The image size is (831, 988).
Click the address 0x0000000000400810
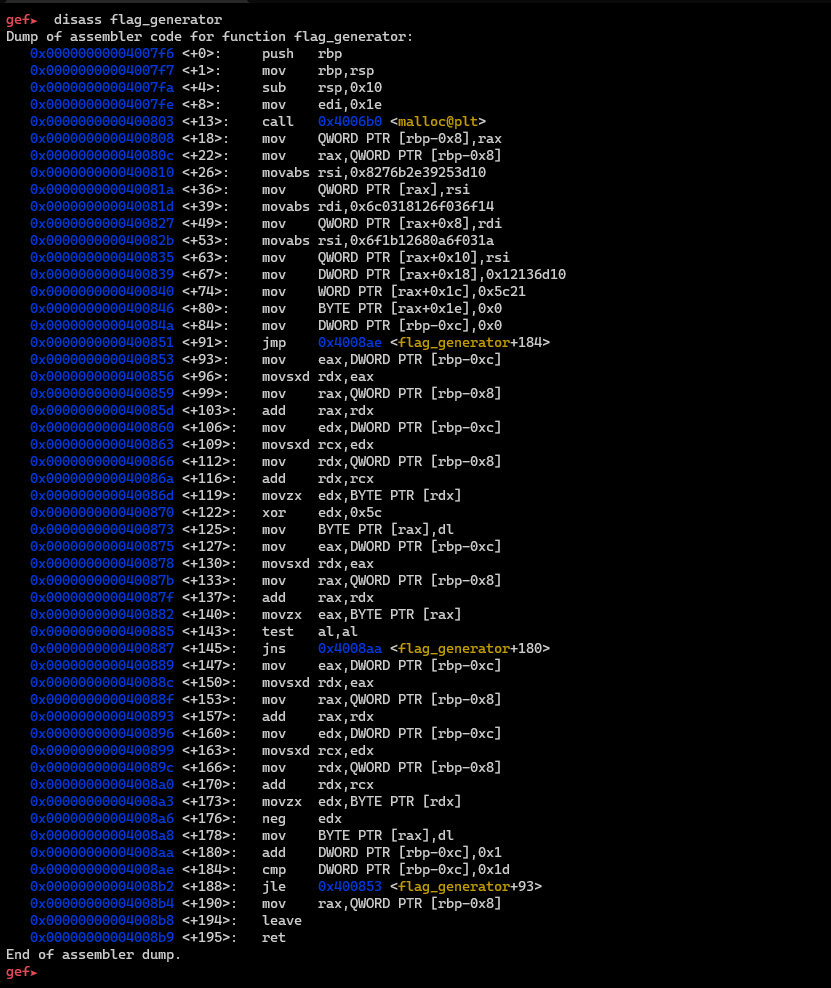tap(102, 173)
